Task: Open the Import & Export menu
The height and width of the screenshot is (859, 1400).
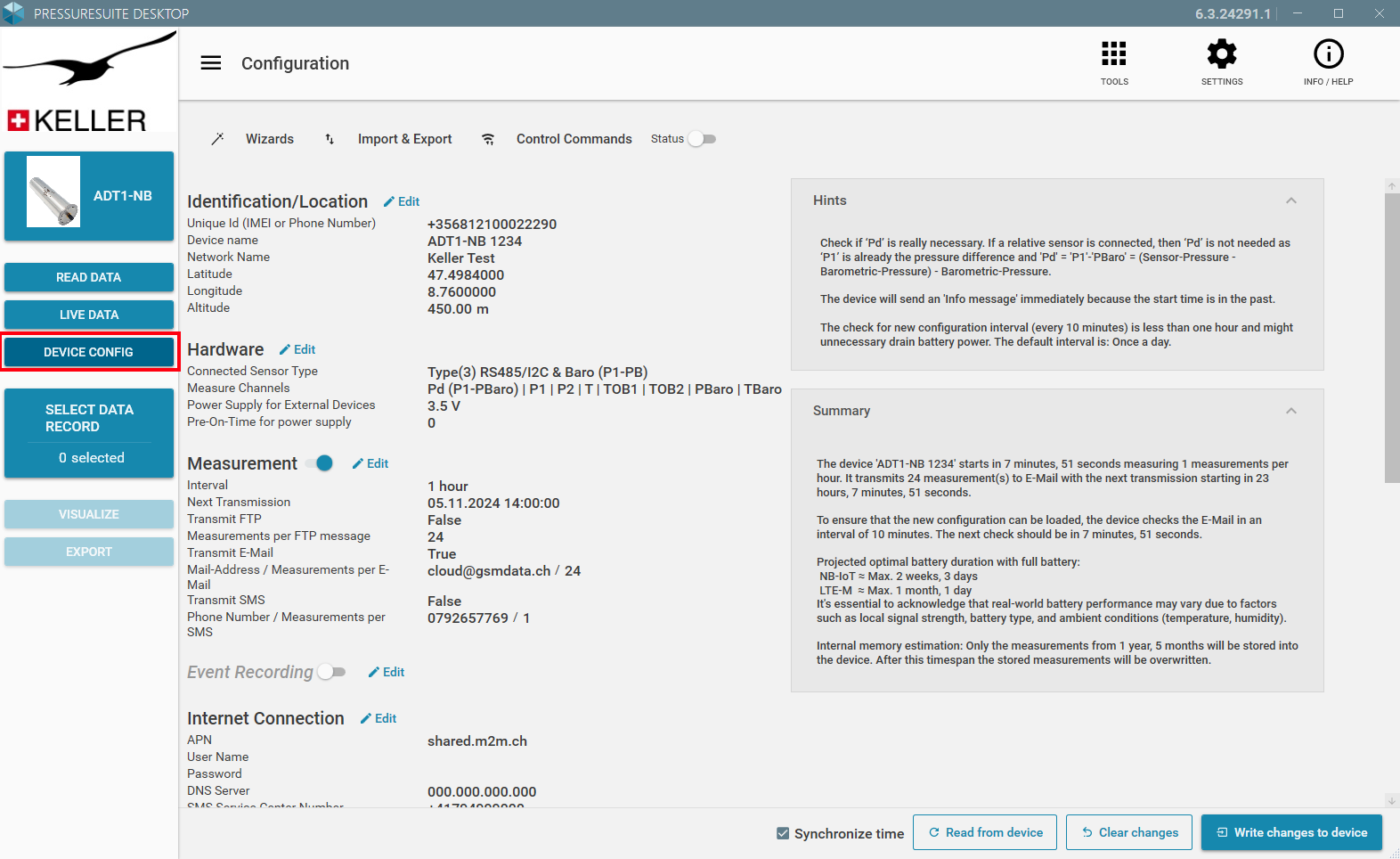Action: [x=404, y=139]
